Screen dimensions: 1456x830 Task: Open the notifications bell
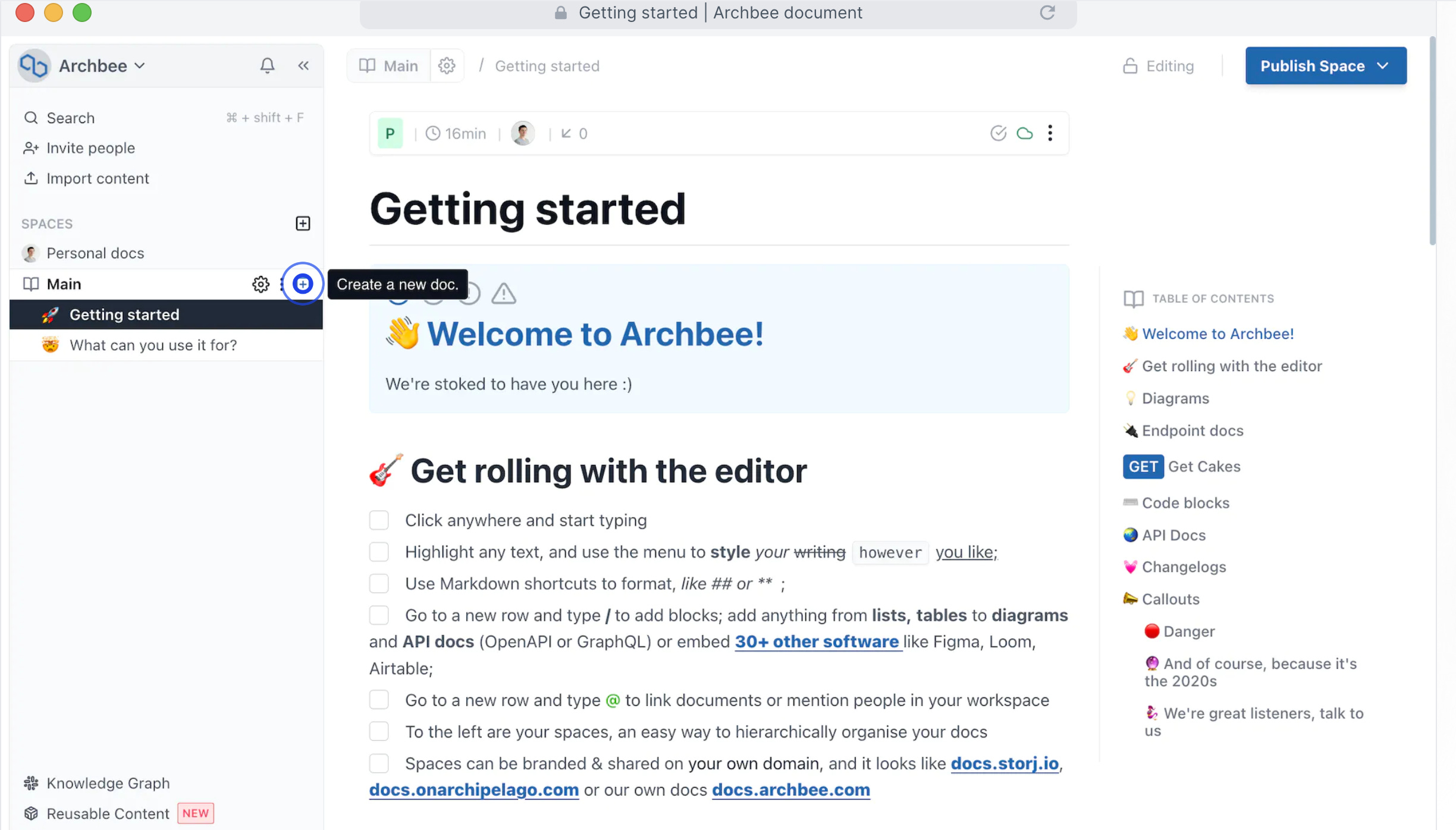pos(268,65)
